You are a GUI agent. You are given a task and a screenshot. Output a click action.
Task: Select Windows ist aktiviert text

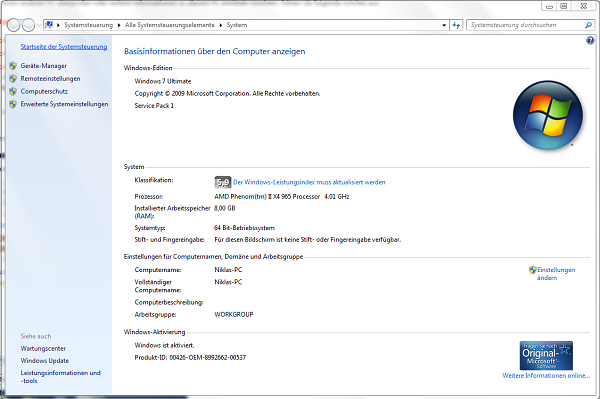pyautogui.click(x=164, y=345)
